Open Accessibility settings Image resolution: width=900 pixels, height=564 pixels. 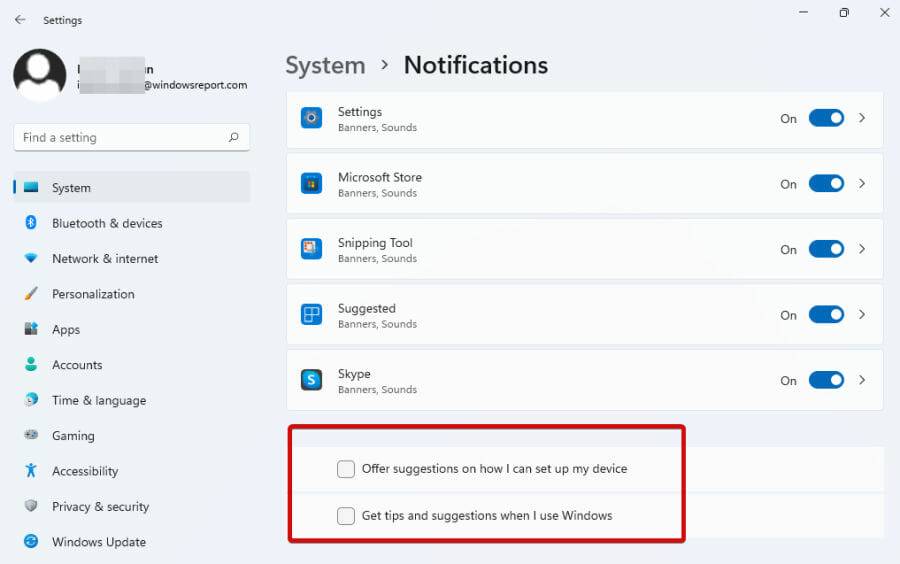[132, 470]
